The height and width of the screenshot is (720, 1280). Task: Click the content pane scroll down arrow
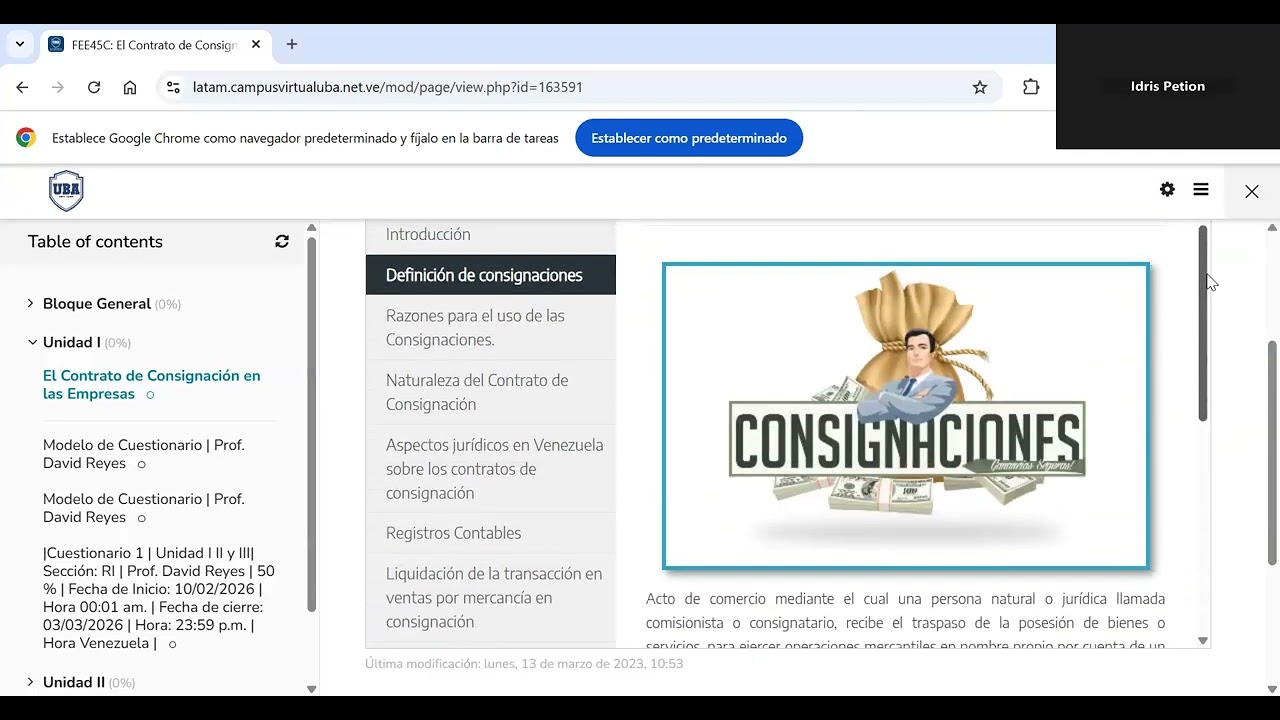[1203, 641]
